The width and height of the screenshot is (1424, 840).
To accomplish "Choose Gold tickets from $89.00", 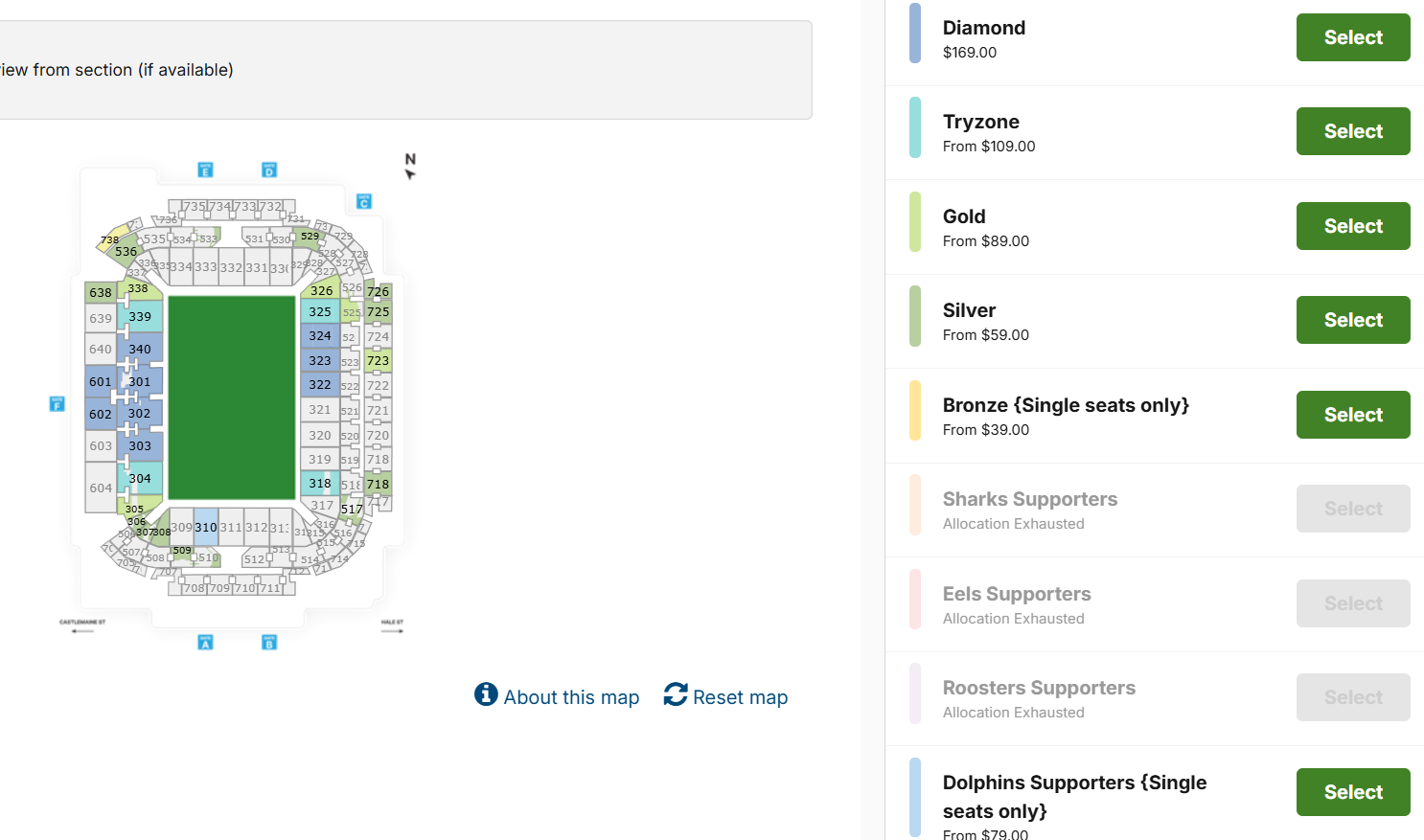I will (x=1353, y=226).
